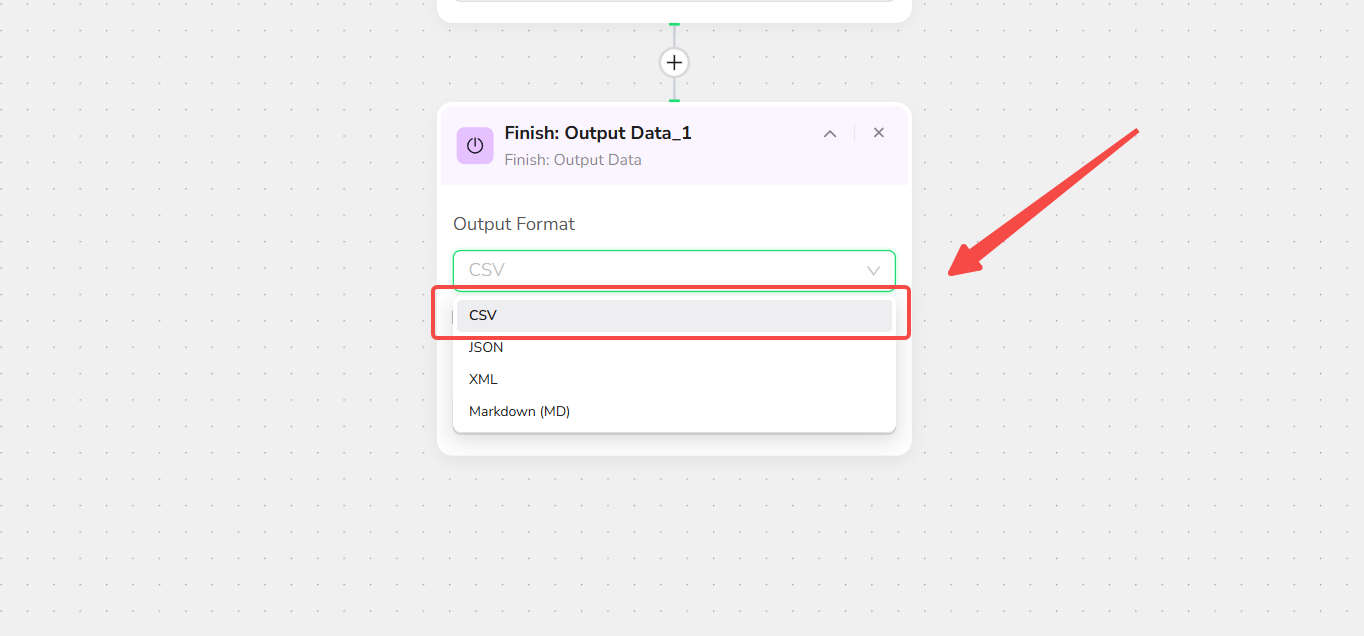This screenshot has height=636, width=1364.
Task: Click the red arrow annotation
Action: click(x=1043, y=201)
